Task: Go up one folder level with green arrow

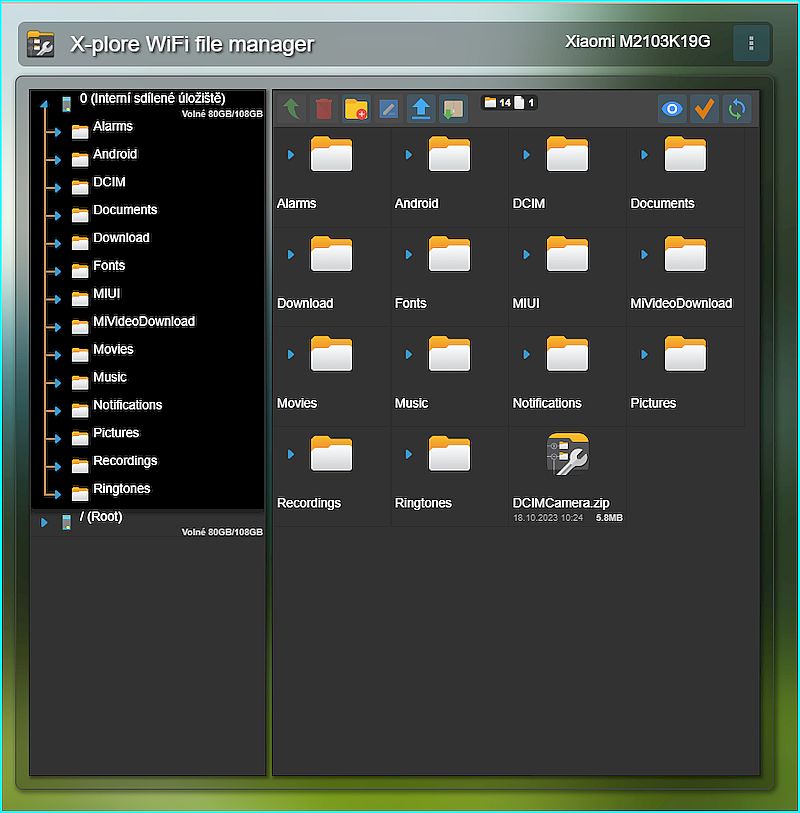Action: (292, 109)
